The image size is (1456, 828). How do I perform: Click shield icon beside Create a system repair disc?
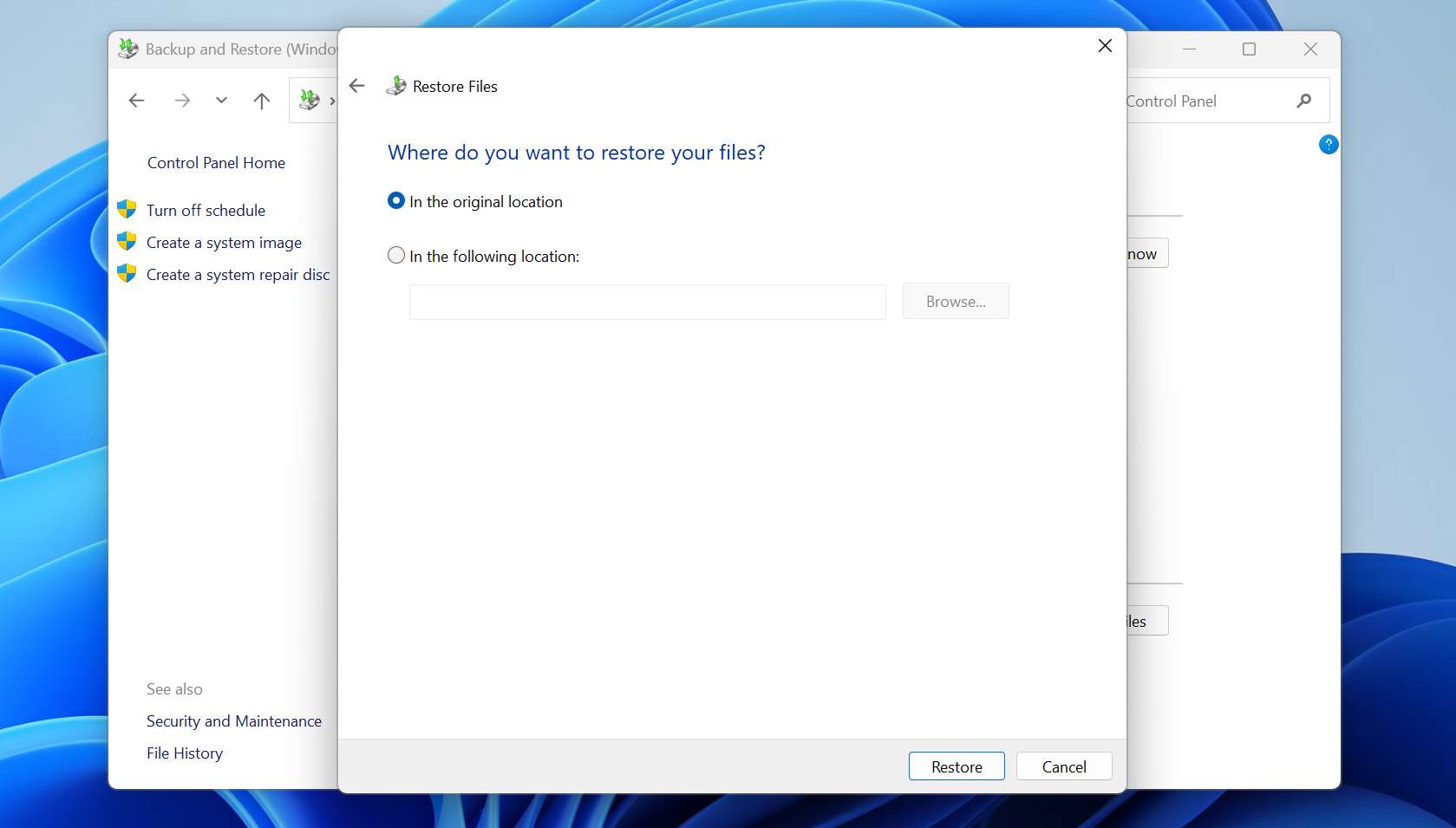click(127, 273)
